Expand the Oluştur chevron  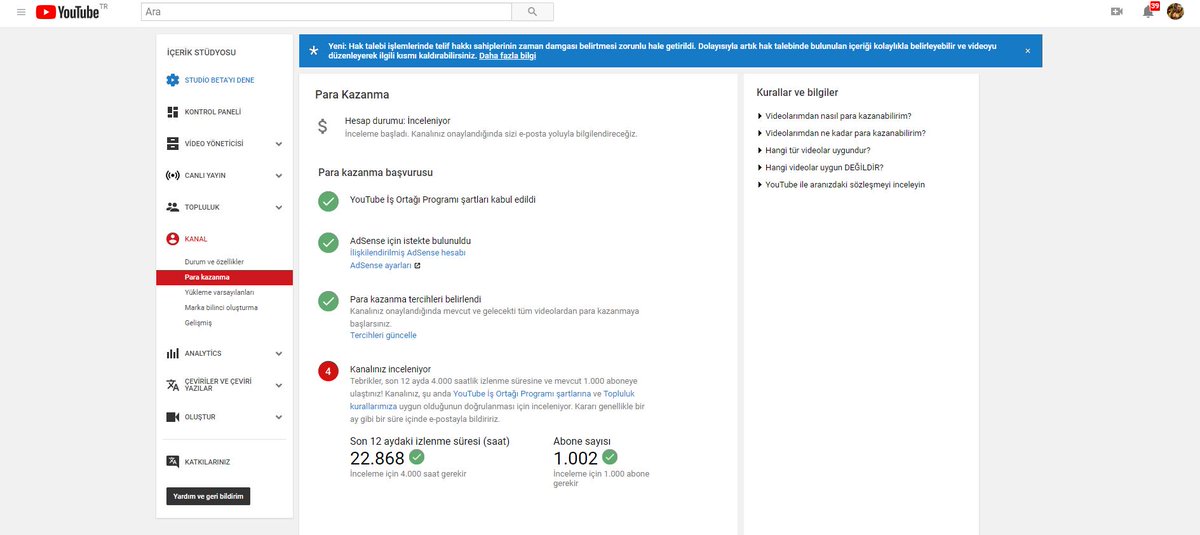point(279,417)
